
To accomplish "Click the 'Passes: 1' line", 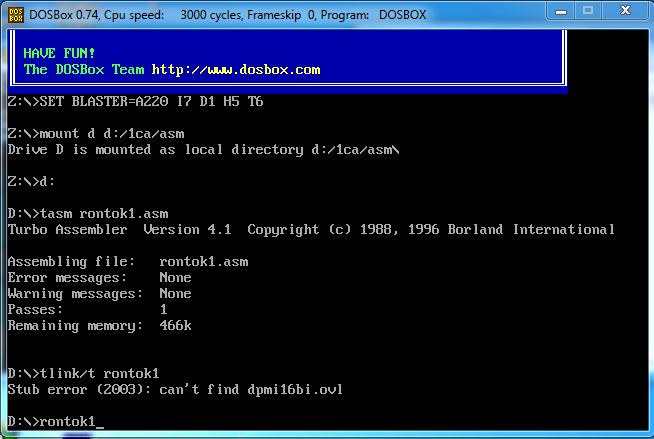I will pyautogui.click(x=88, y=309).
